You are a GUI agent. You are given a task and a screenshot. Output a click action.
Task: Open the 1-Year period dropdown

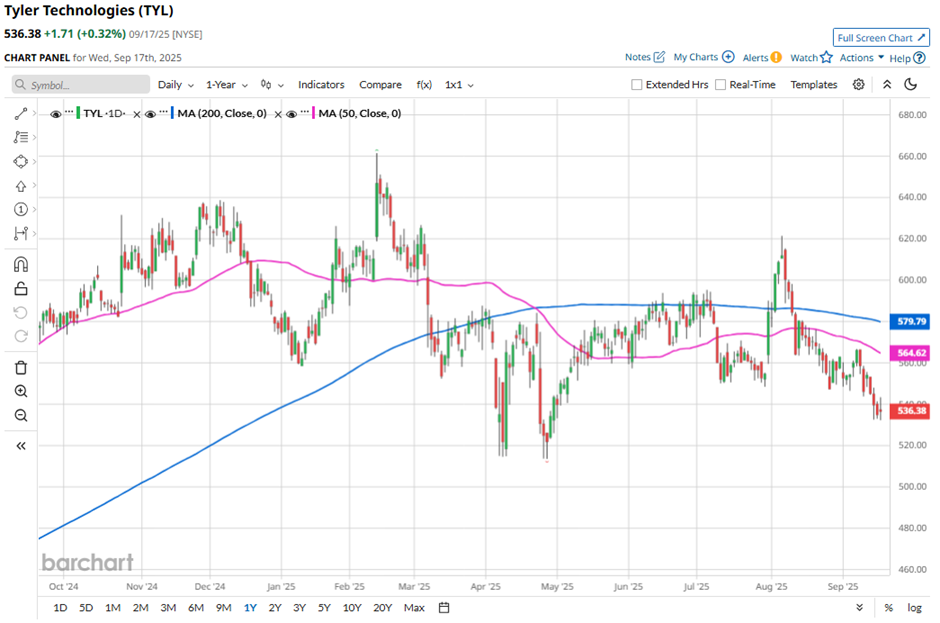click(x=227, y=85)
